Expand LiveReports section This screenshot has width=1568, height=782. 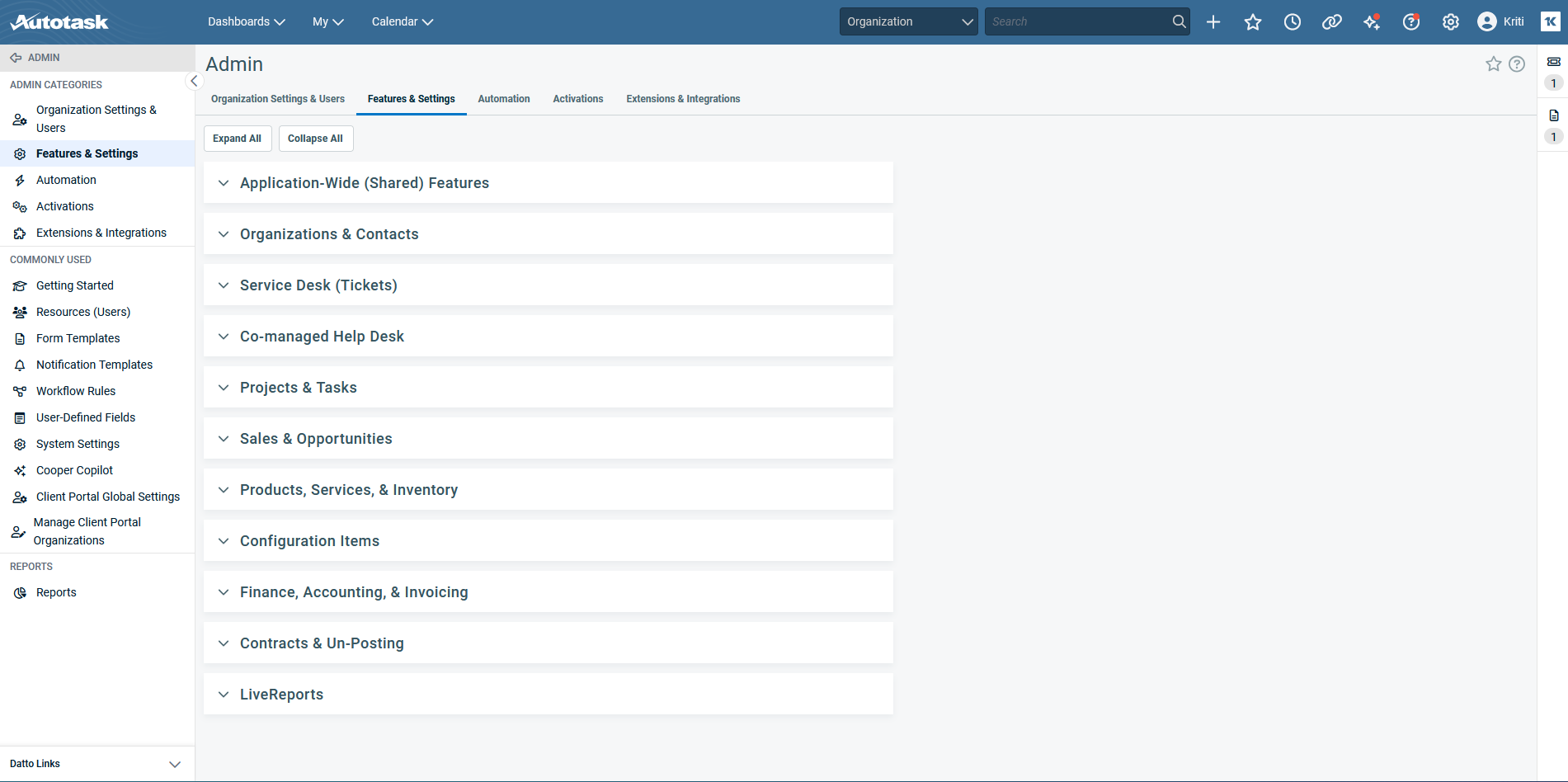tap(549, 695)
